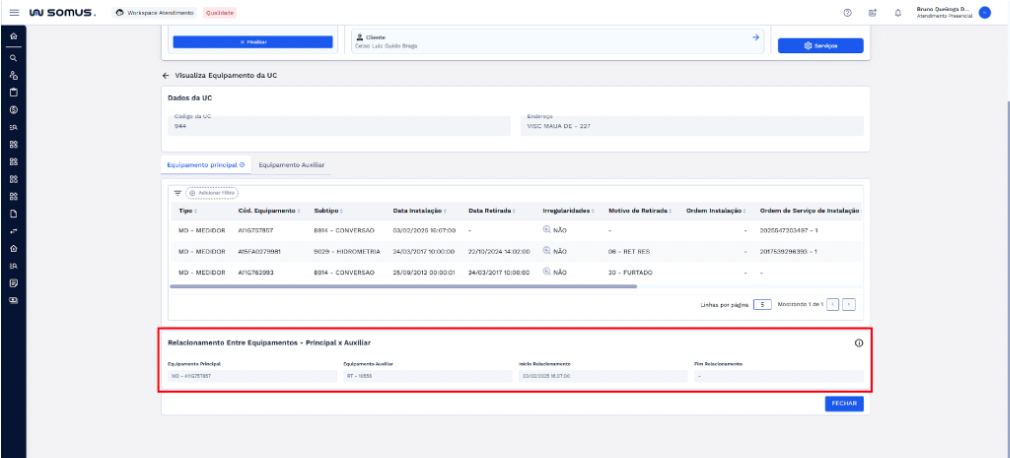Open the clipboard icon in the sidebar

[13, 92]
